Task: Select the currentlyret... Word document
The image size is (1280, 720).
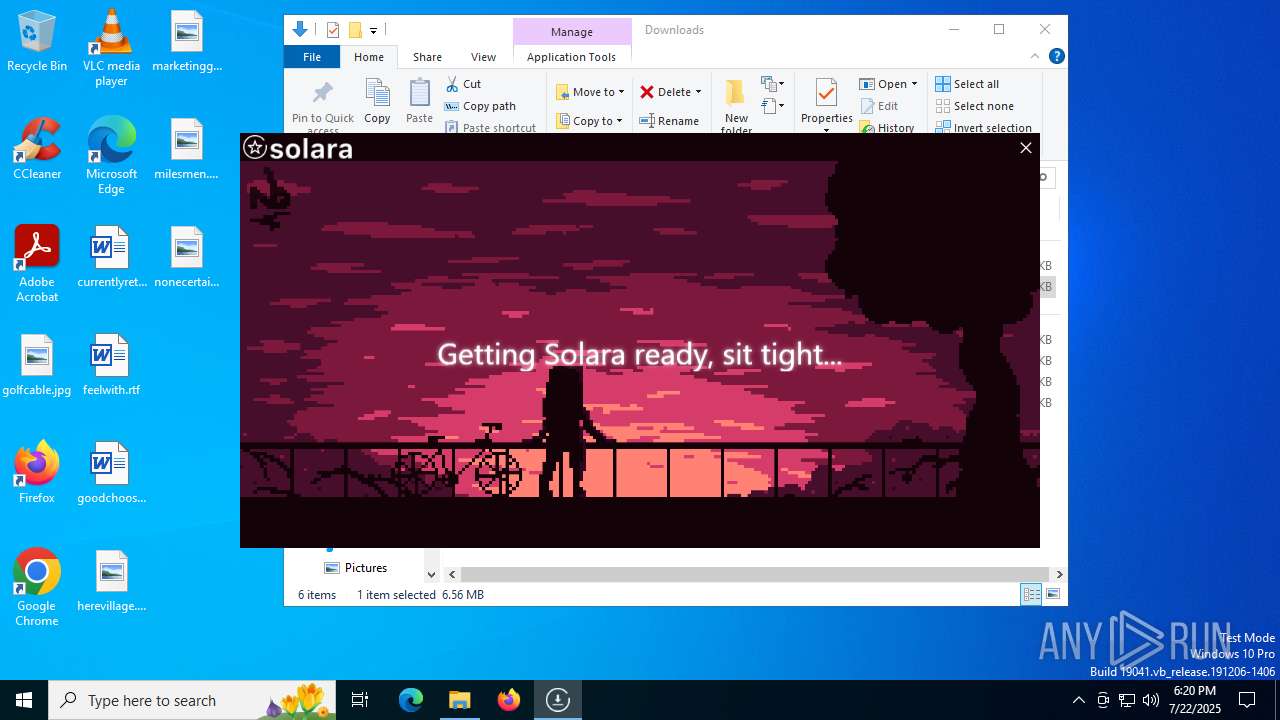Action: [x=111, y=257]
